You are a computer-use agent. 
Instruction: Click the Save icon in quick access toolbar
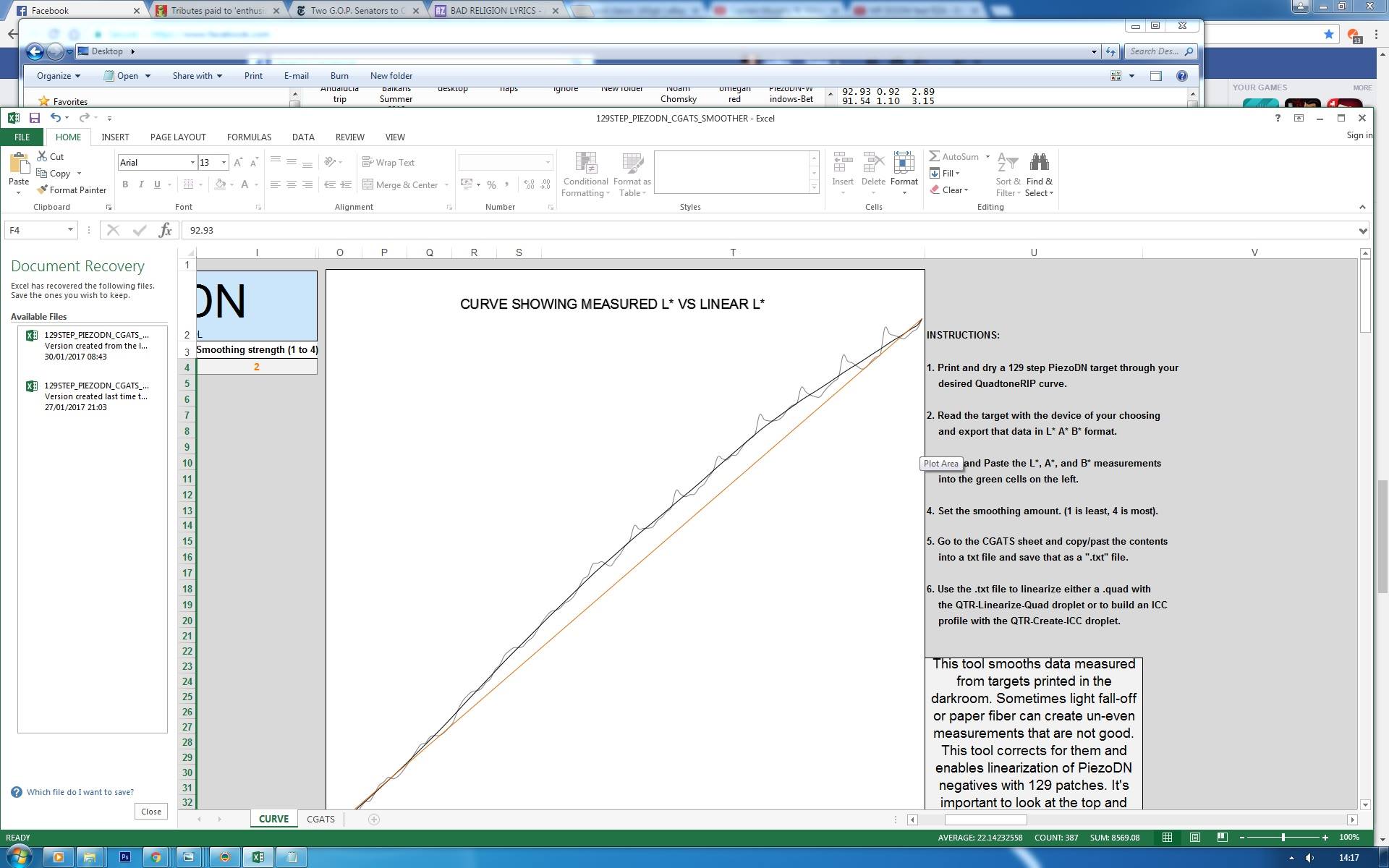pos(34,118)
